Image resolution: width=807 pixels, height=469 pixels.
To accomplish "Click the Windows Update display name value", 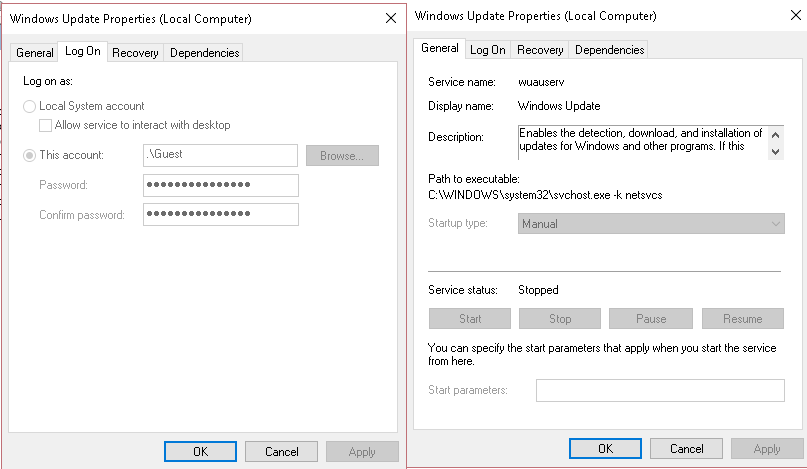I will point(559,106).
